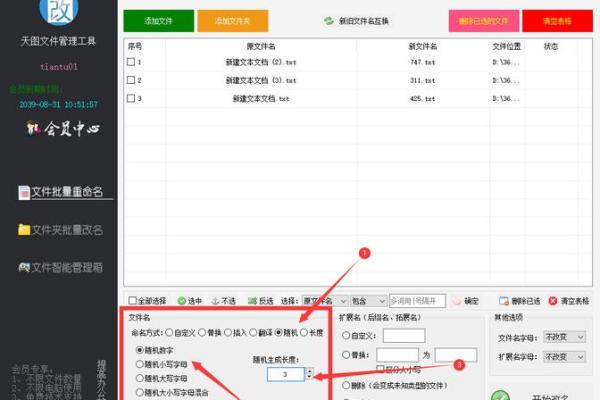This screenshot has width=600, height=400.
Task: Click the green 添加文件 button
Action: (158, 21)
